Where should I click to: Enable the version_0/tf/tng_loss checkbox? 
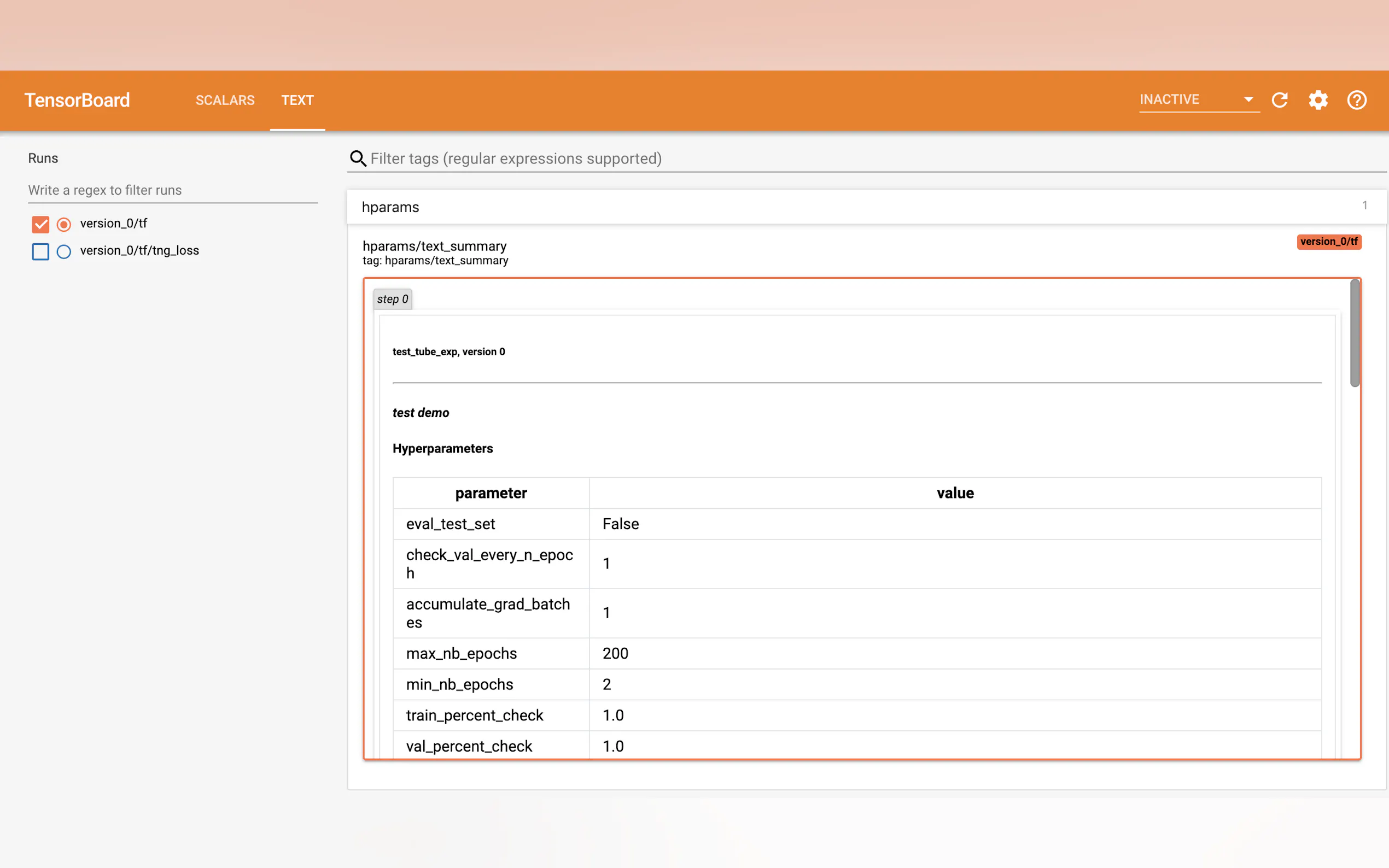pyautogui.click(x=40, y=251)
